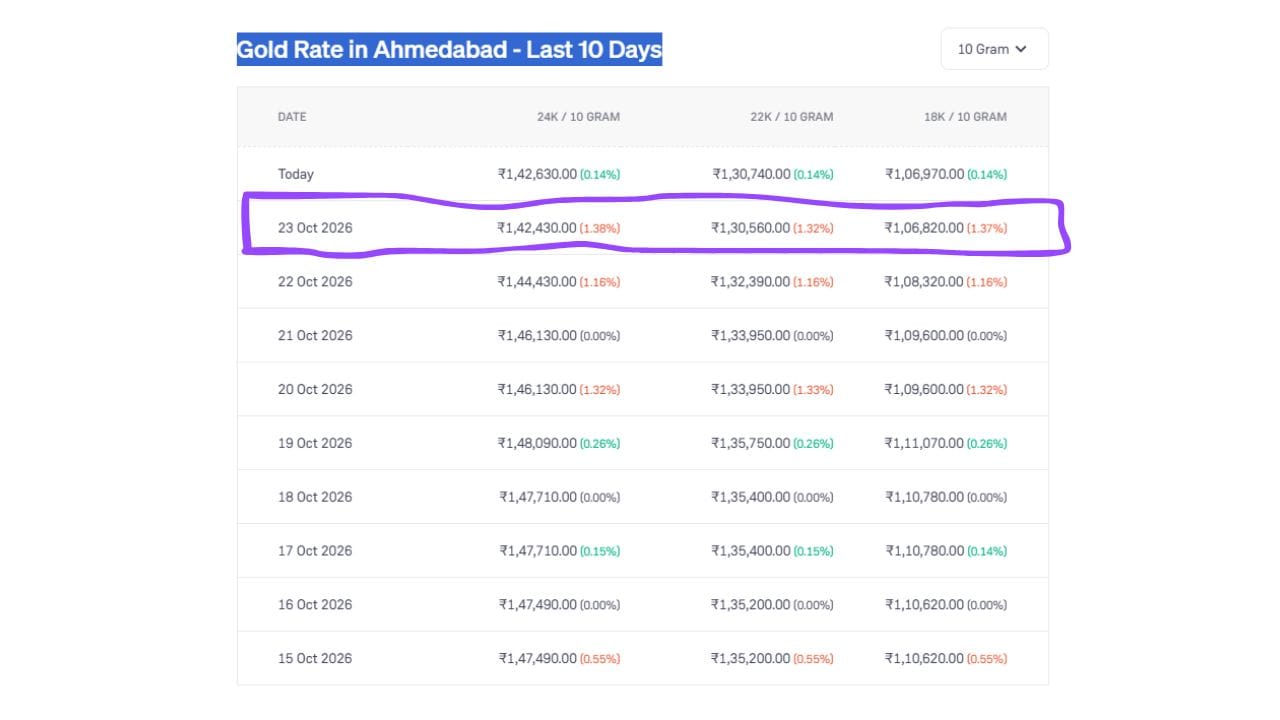Click 24K price in 18 Oct 2026 row
Image resolution: width=1280 pixels, height=720 pixels.
click(537, 497)
